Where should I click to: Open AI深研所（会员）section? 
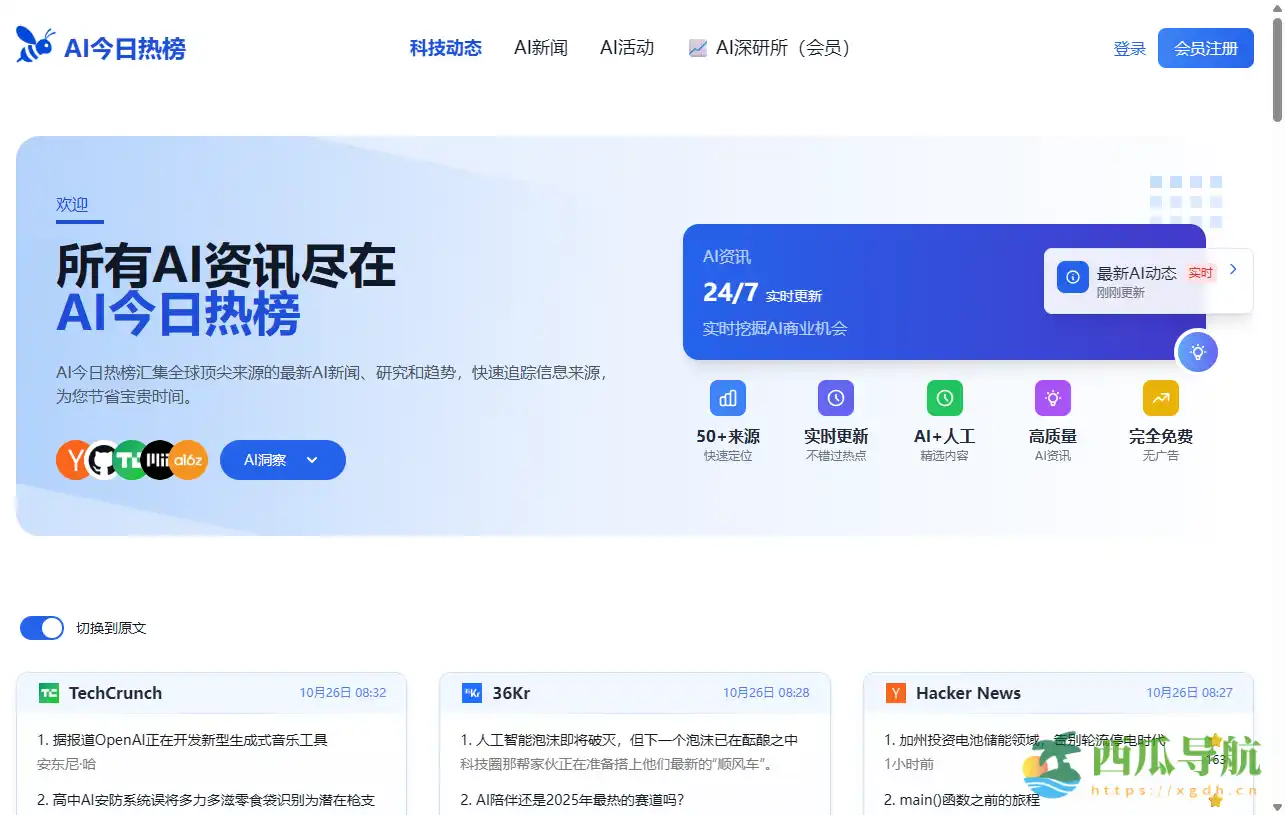click(770, 48)
